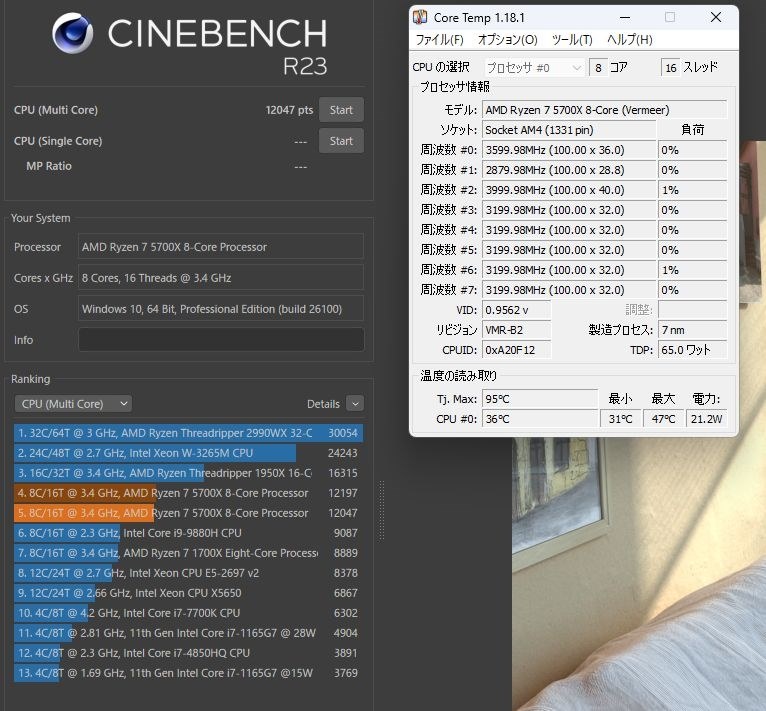The height and width of the screenshot is (711, 766).
Task: Click the 周波数 #7 frequency value
Action: point(569,290)
